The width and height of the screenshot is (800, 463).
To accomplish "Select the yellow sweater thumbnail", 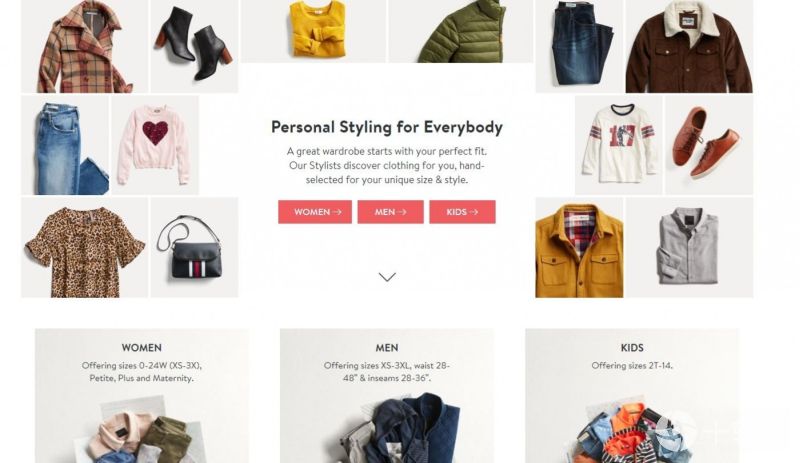I will point(313,31).
